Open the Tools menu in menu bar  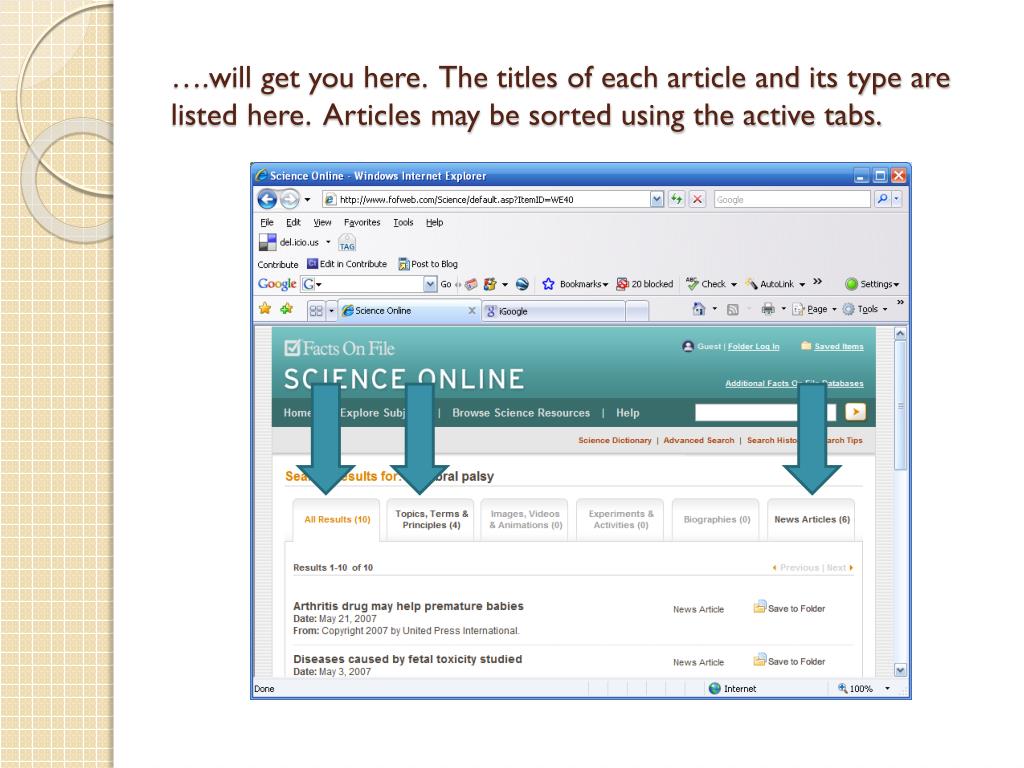[x=403, y=223]
